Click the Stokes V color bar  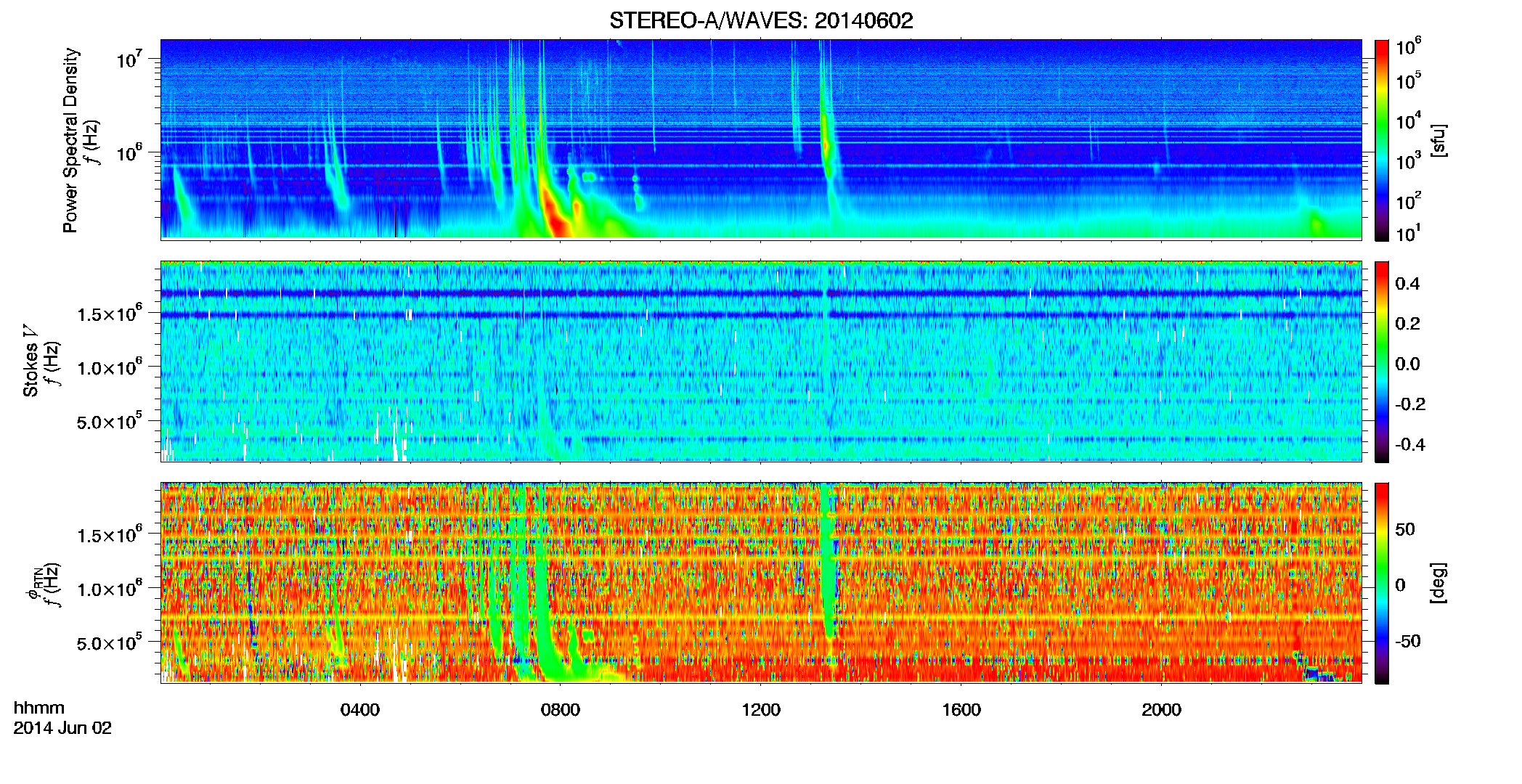pyautogui.click(x=1381, y=362)
